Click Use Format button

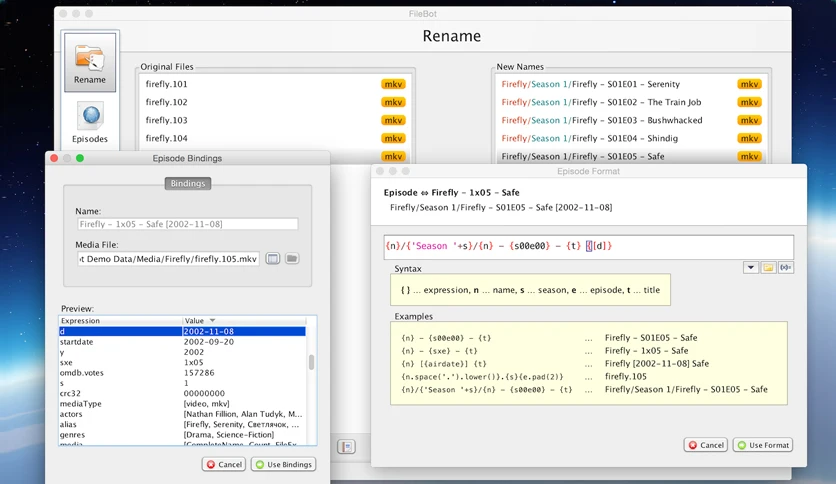pos(763,445)
